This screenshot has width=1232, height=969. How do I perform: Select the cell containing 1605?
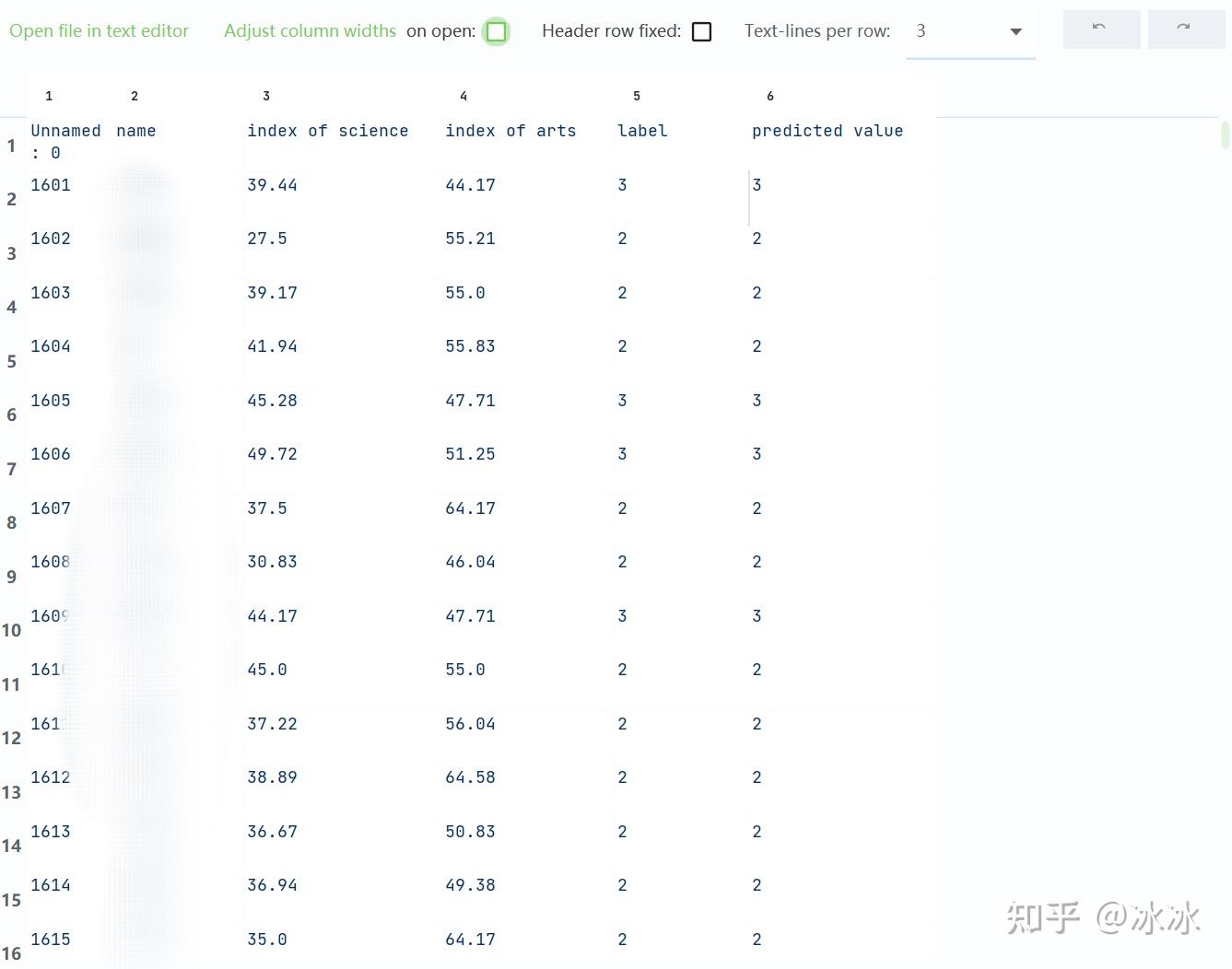[51, 401]
